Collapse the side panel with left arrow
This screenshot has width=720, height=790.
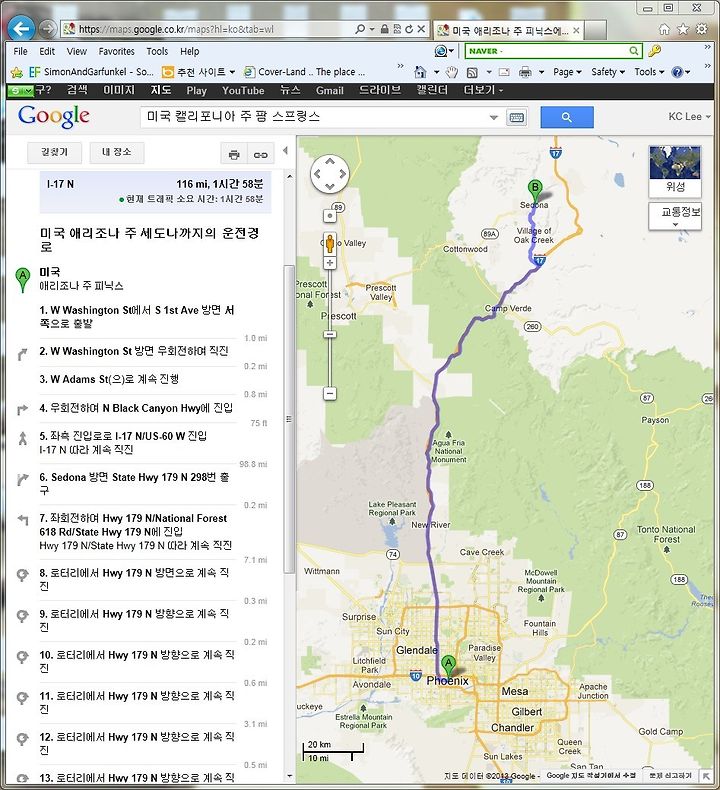[x=285, y=151]
